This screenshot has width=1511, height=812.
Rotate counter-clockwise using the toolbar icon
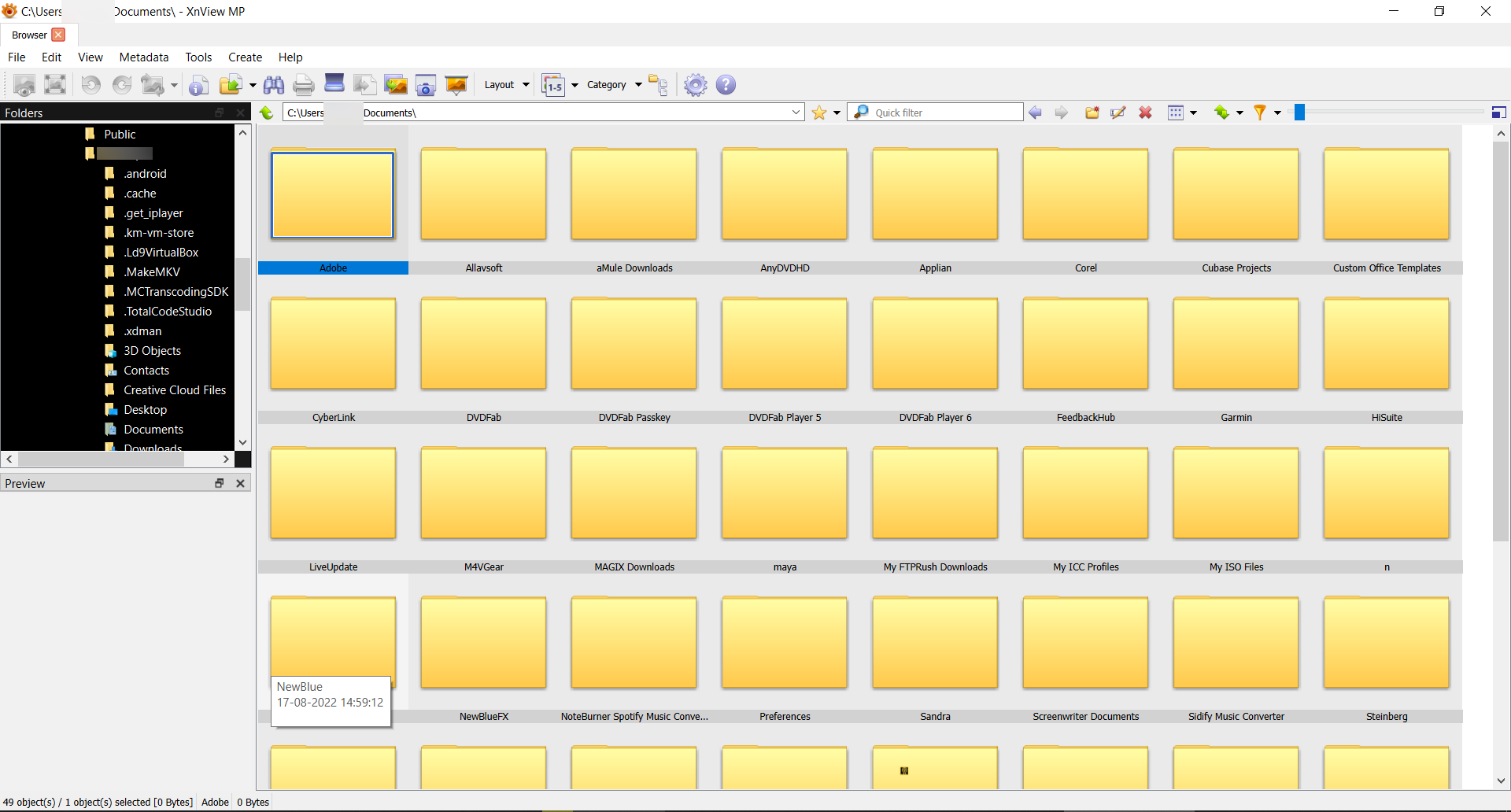pos(91,85)
